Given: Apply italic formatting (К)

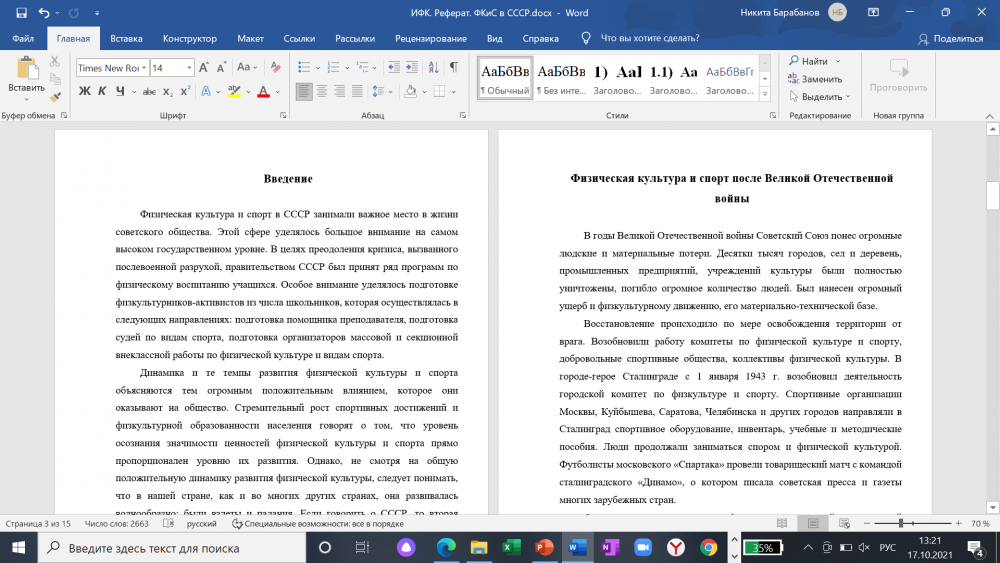Looking at the screenshot, I should (102, 91).
